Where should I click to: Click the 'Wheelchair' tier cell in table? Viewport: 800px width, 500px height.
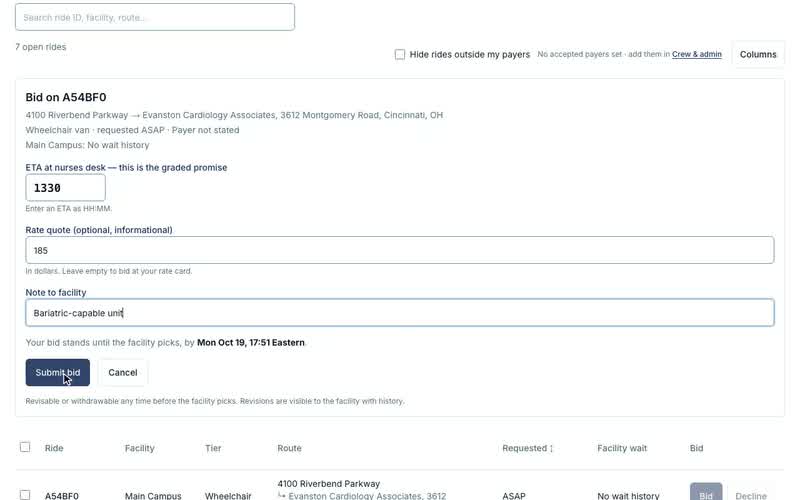point(228,495)
